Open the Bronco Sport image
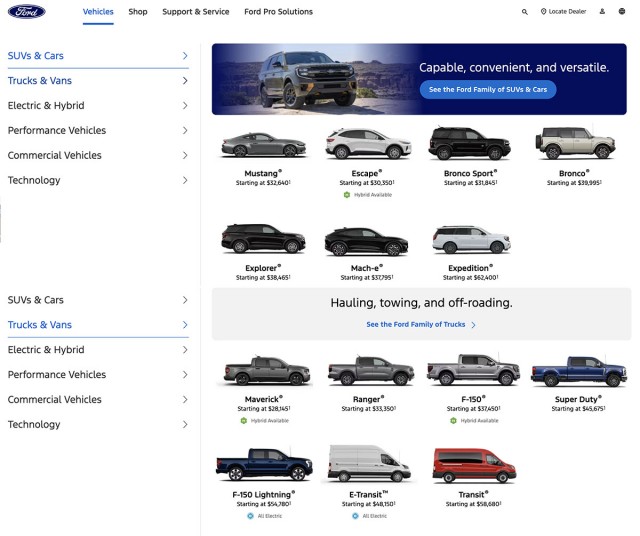This screenshot has width=640, height=536. [x=469, y=143]
